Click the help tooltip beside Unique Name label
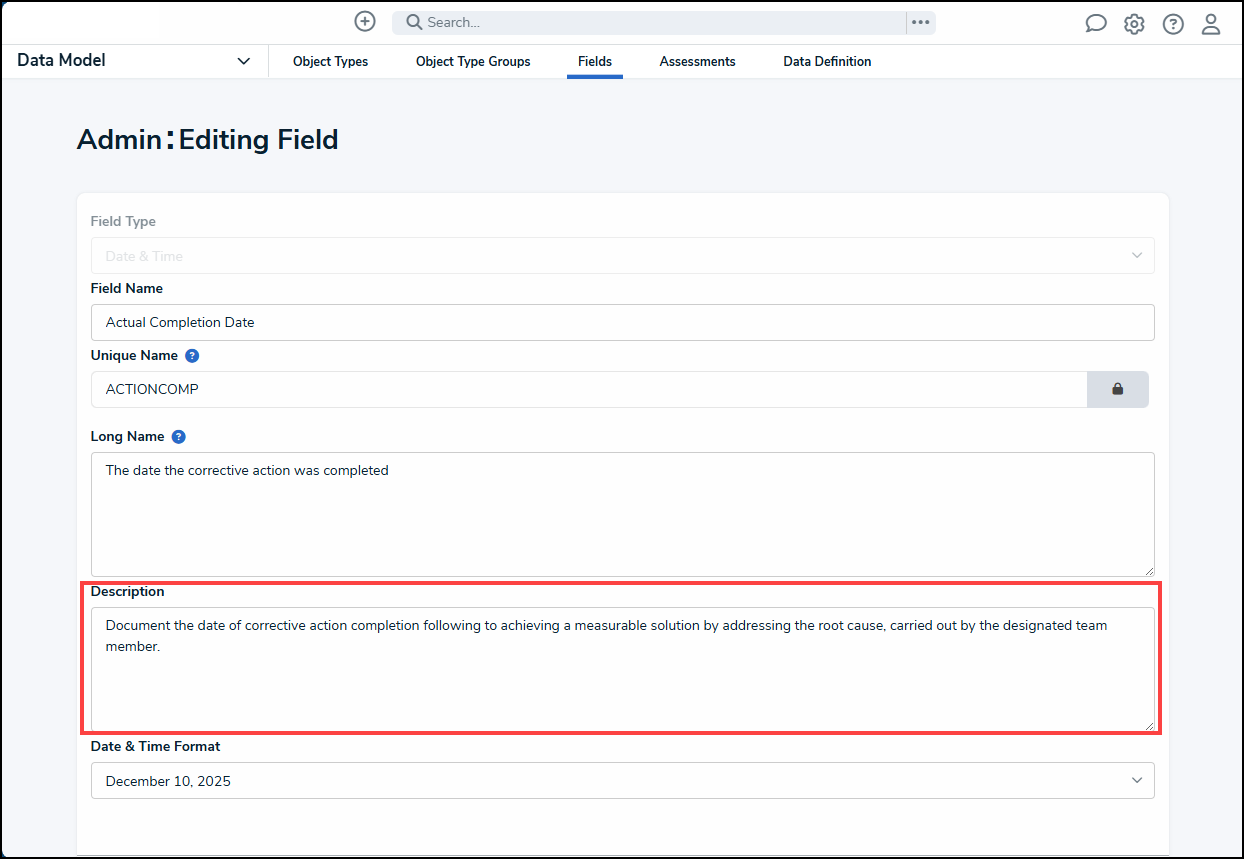The width and height of the screenshot is (1244, 859). 191,355
